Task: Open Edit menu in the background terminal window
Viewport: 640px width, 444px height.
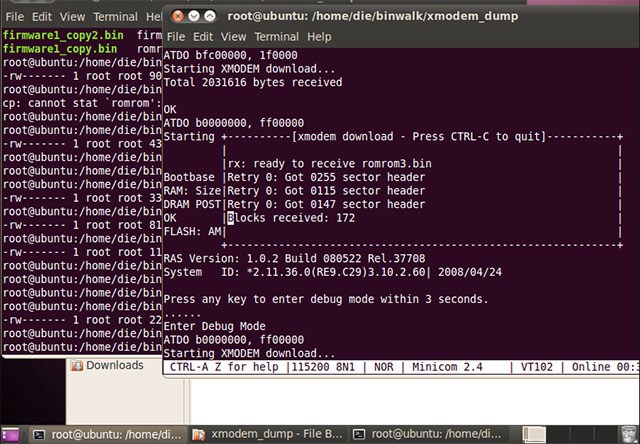Action: [42, 17]
